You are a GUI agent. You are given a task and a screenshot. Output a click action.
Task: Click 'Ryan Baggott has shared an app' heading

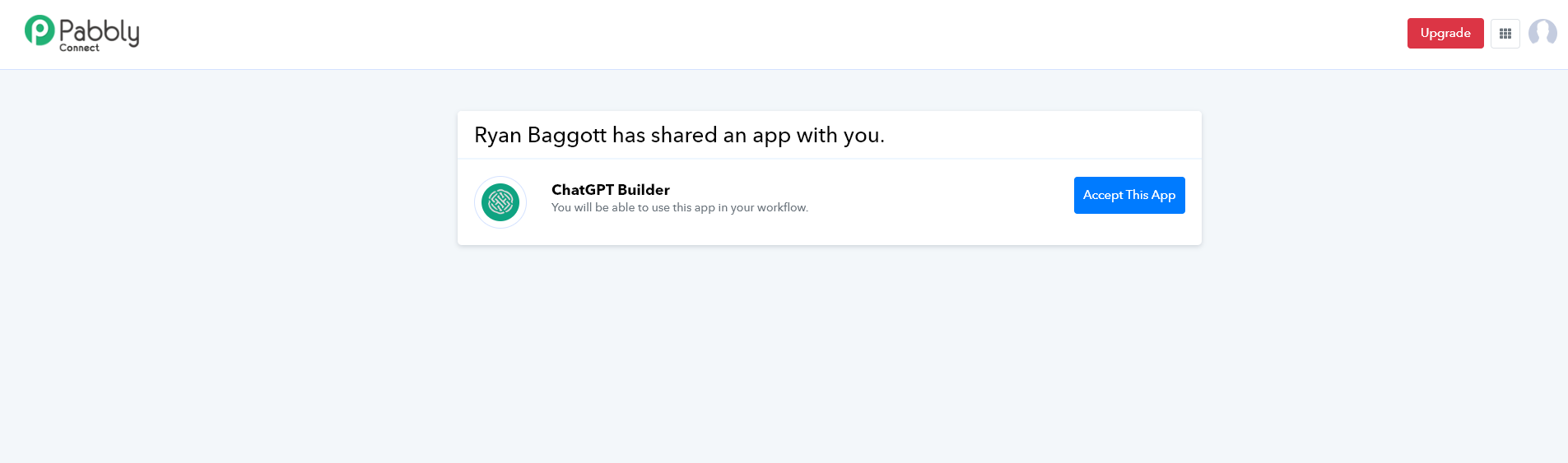[x=679, y=135]
